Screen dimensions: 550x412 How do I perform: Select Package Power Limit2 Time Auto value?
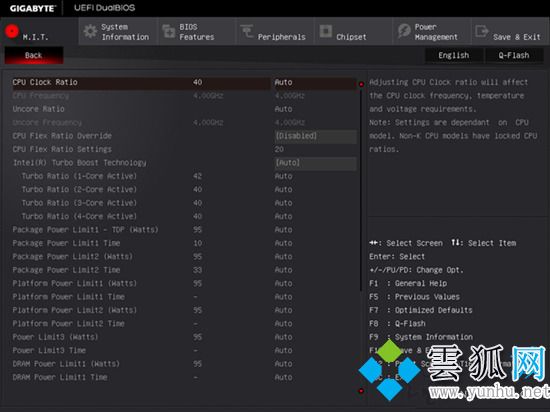(x=283, y=270)
